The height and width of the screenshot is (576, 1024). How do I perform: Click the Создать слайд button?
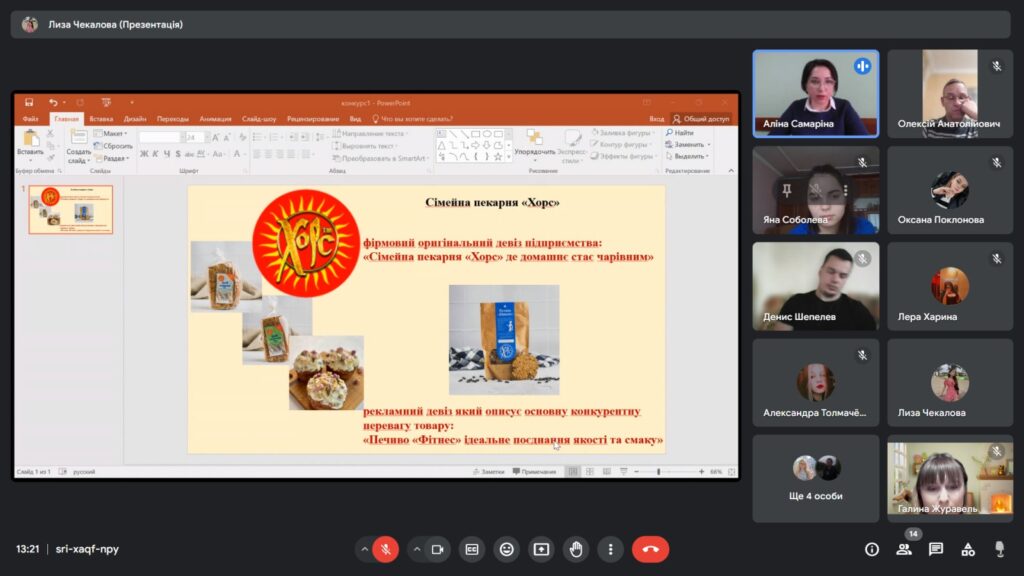78,146
